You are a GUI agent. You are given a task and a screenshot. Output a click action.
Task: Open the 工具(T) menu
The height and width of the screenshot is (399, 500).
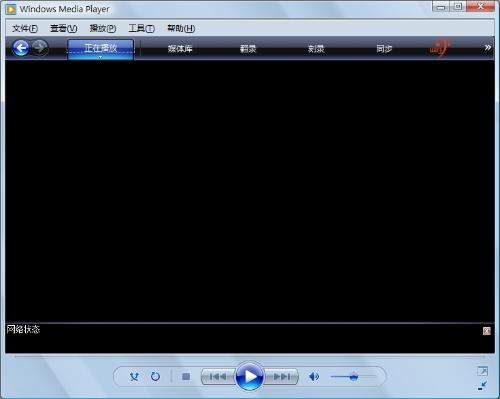pos(142,29)
